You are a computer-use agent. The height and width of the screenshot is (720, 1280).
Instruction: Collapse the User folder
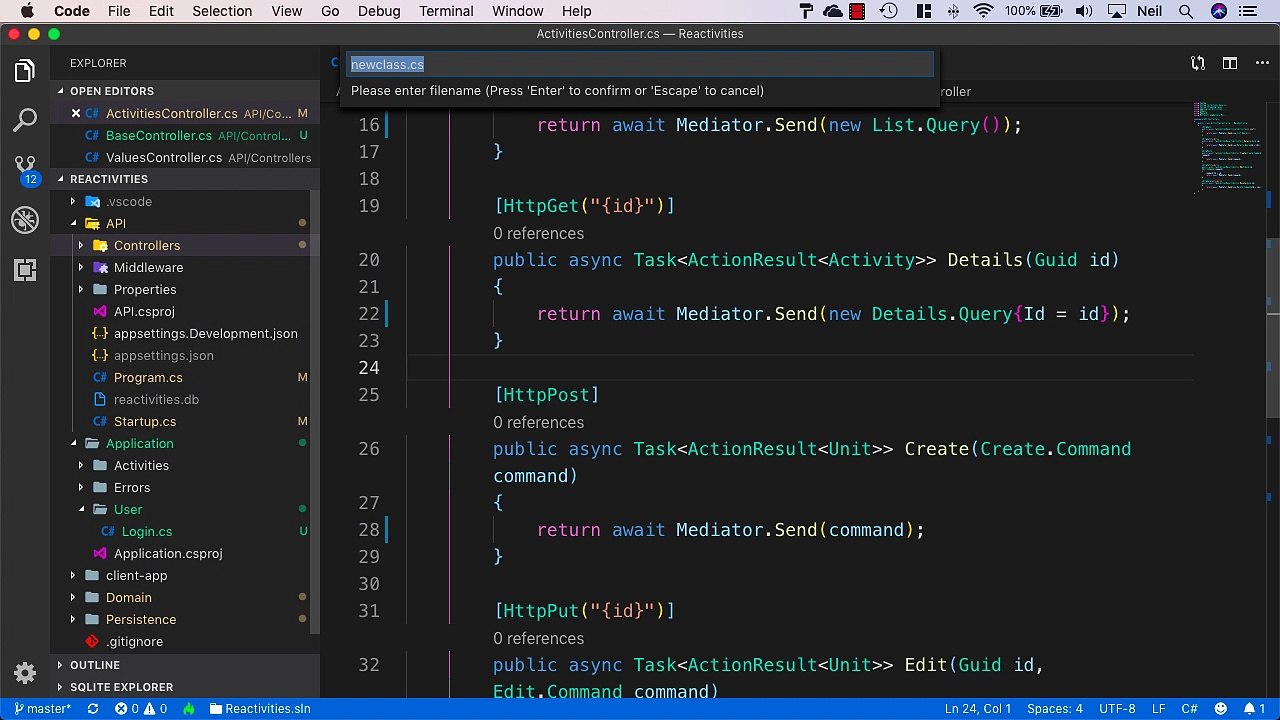(80, 509)
